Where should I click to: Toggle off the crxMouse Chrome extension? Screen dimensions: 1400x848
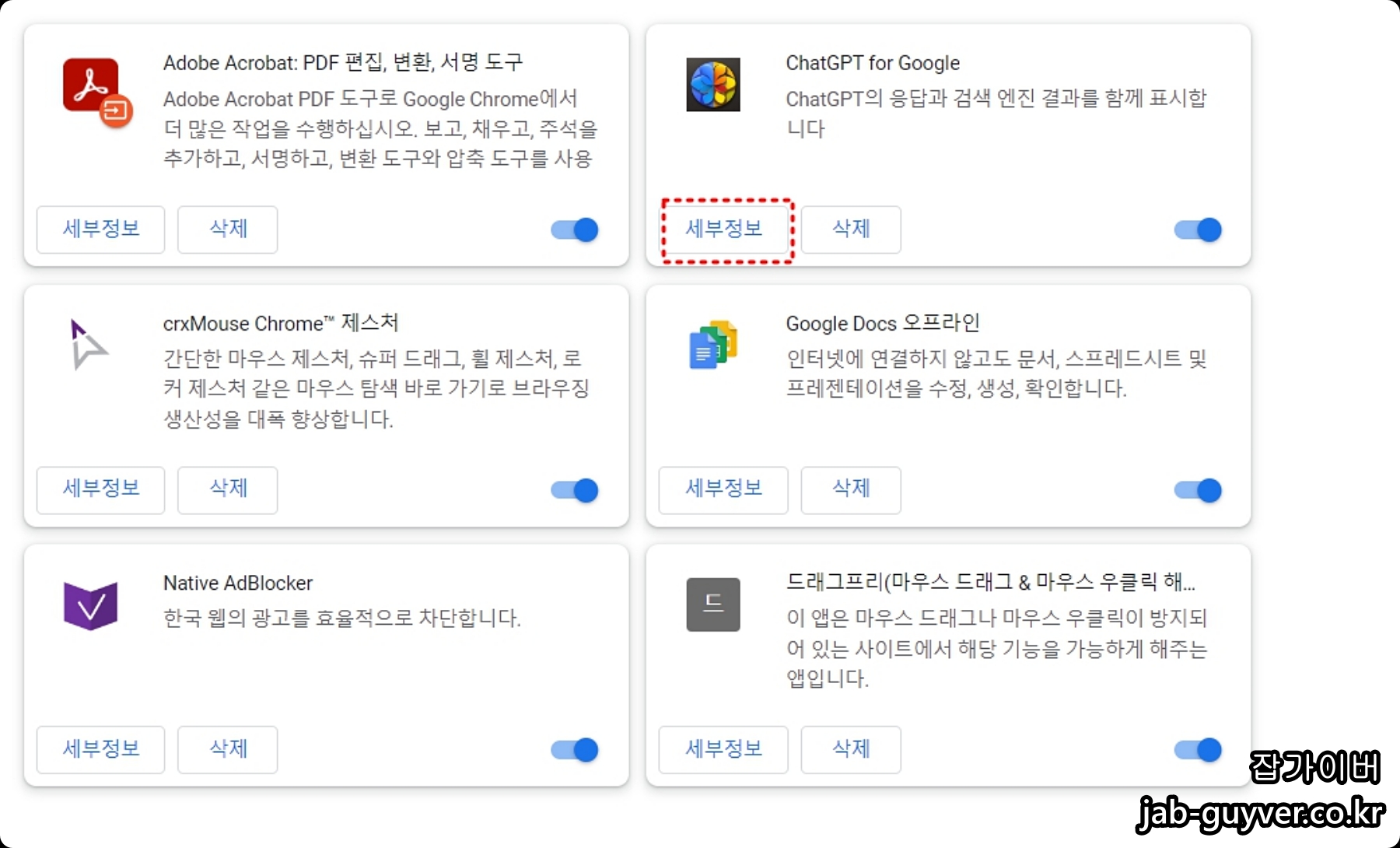pos(575,490)
